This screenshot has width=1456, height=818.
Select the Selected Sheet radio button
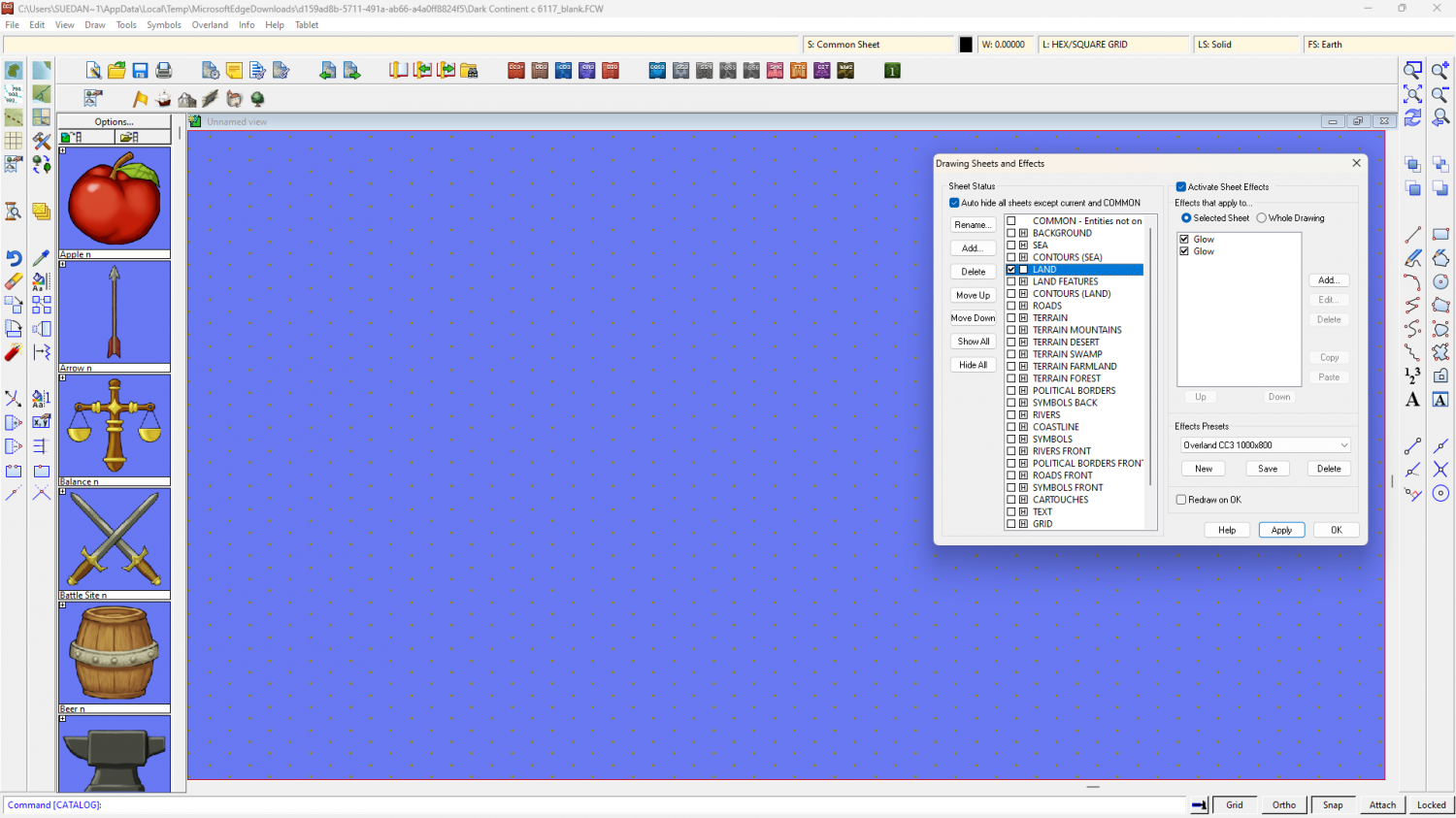pyautogui.click(x=1186, y=218)
